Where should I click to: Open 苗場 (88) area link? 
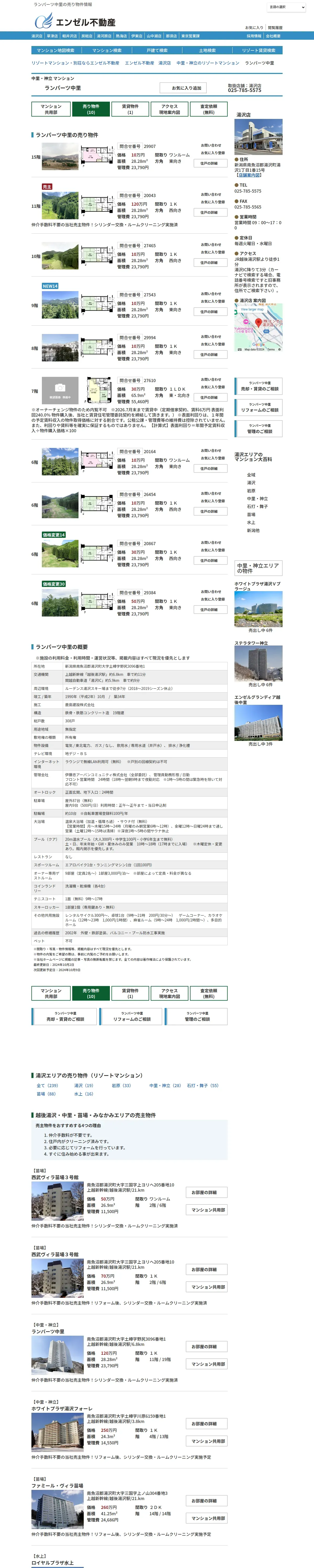pos(46,1094)
